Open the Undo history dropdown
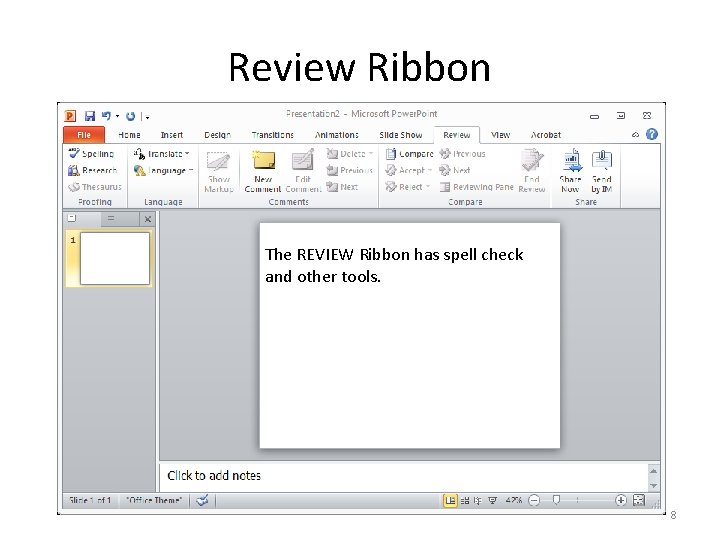The height and width of the screenshot is (540, 720). 118,116
